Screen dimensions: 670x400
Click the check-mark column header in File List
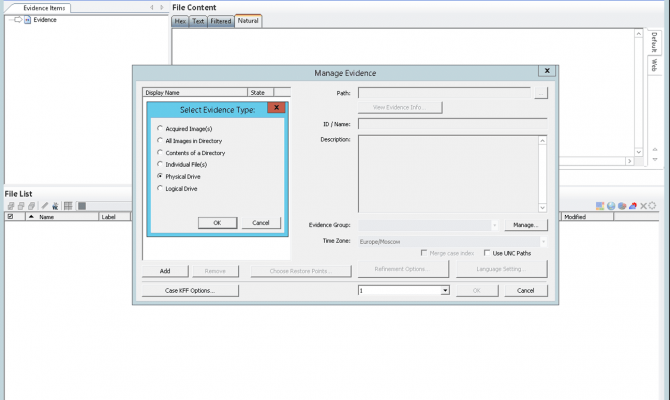pos(11,217)
